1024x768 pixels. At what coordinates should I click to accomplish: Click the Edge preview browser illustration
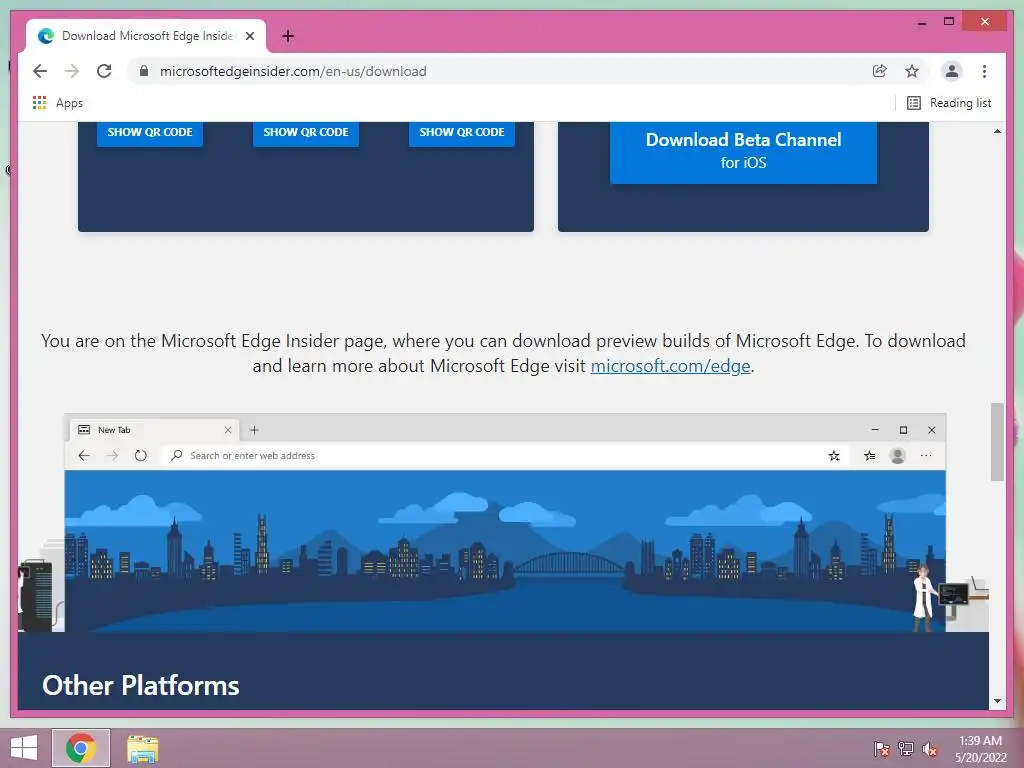[505, 522]
